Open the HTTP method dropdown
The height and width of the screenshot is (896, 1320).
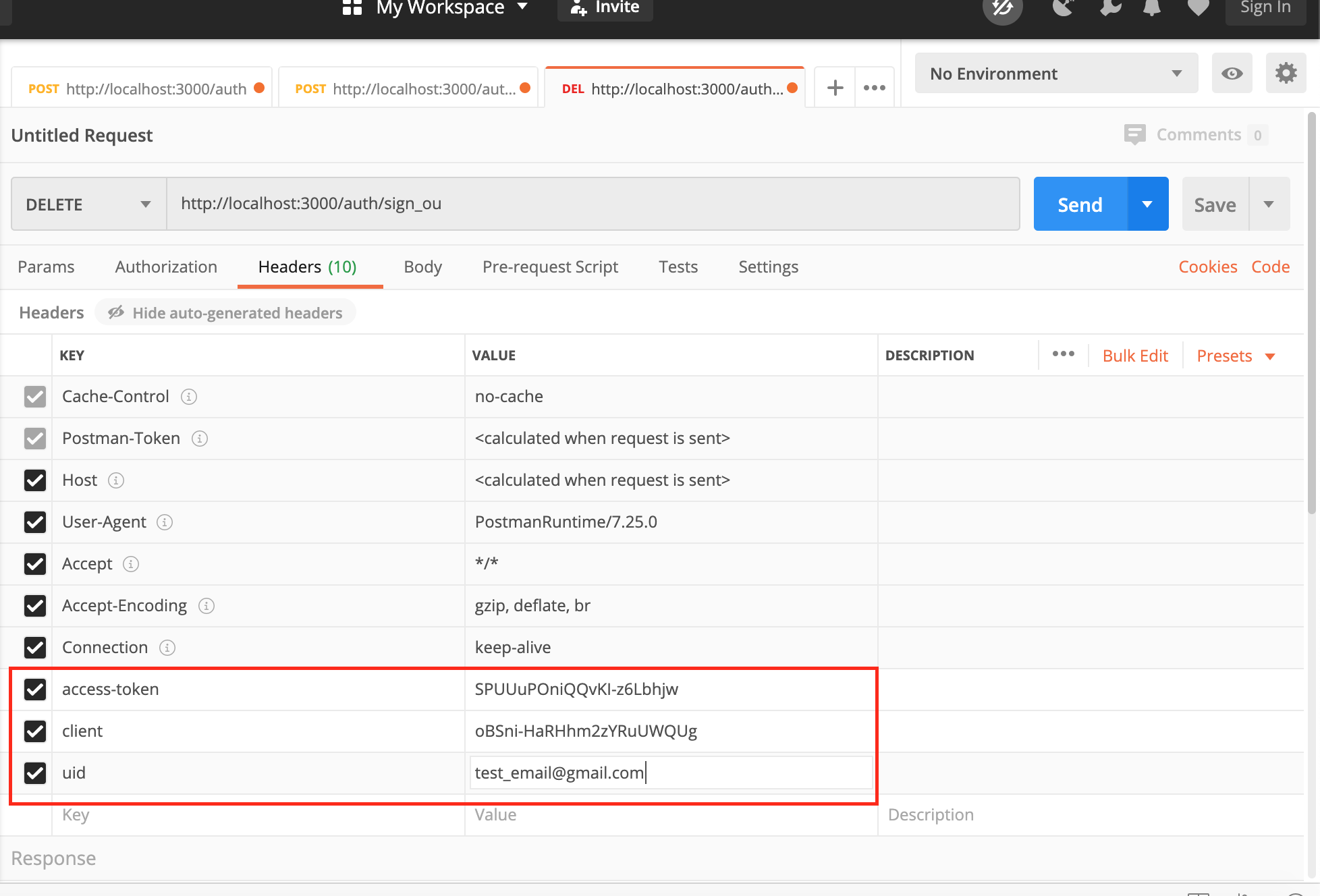[x=87, y=204]
